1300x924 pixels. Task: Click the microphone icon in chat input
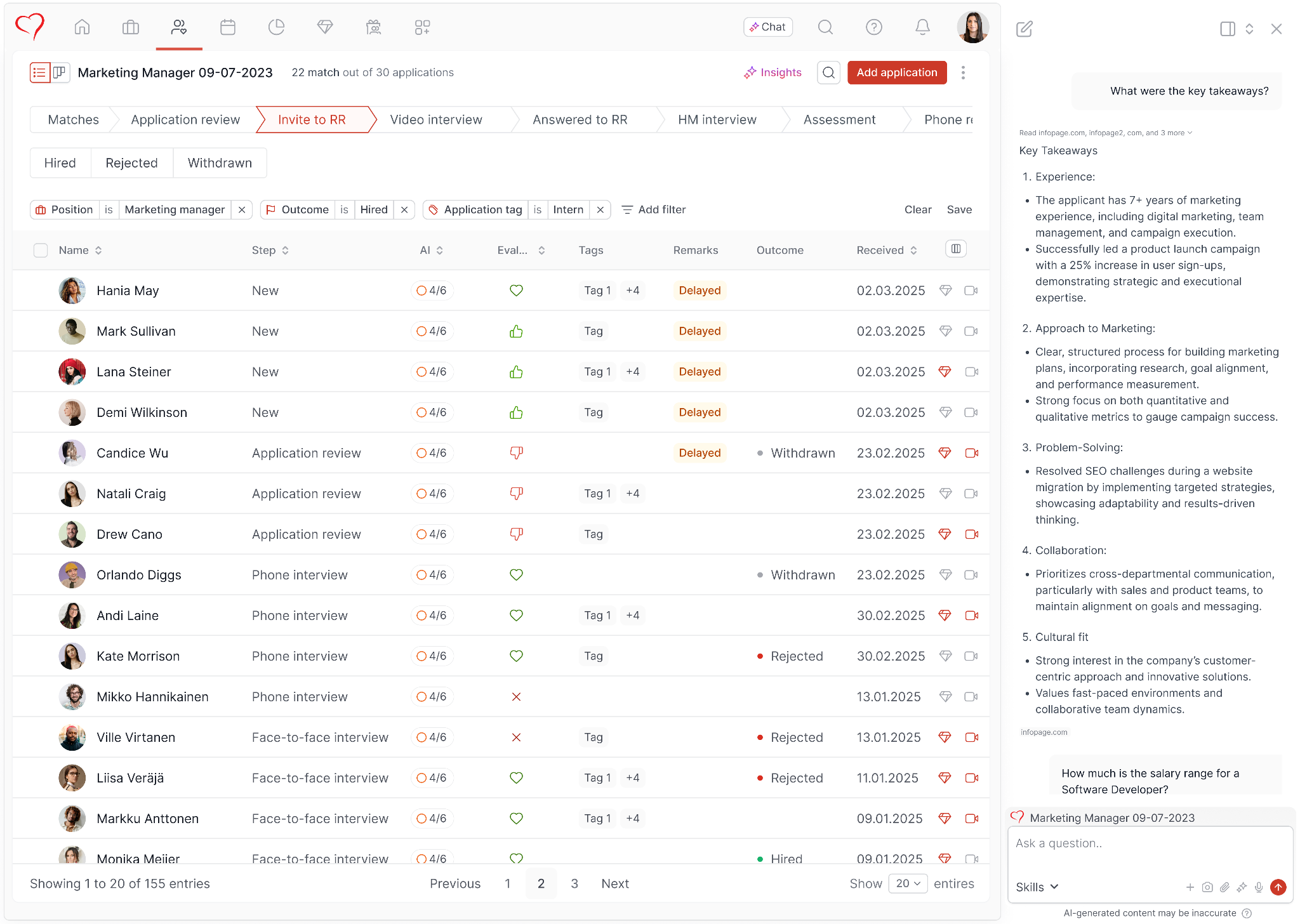1259,887
